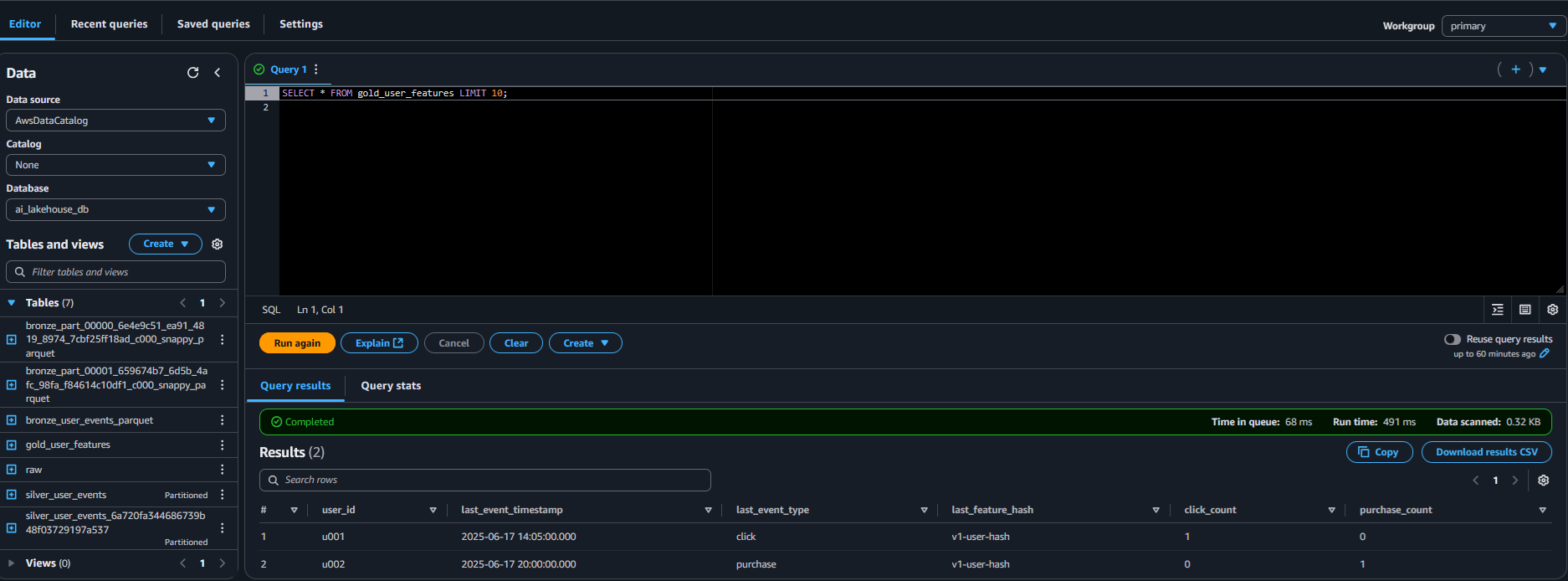Open Workgroup primary dropdown
The height and width of the screenshot is (581, 1568).
click(1504, 26)
